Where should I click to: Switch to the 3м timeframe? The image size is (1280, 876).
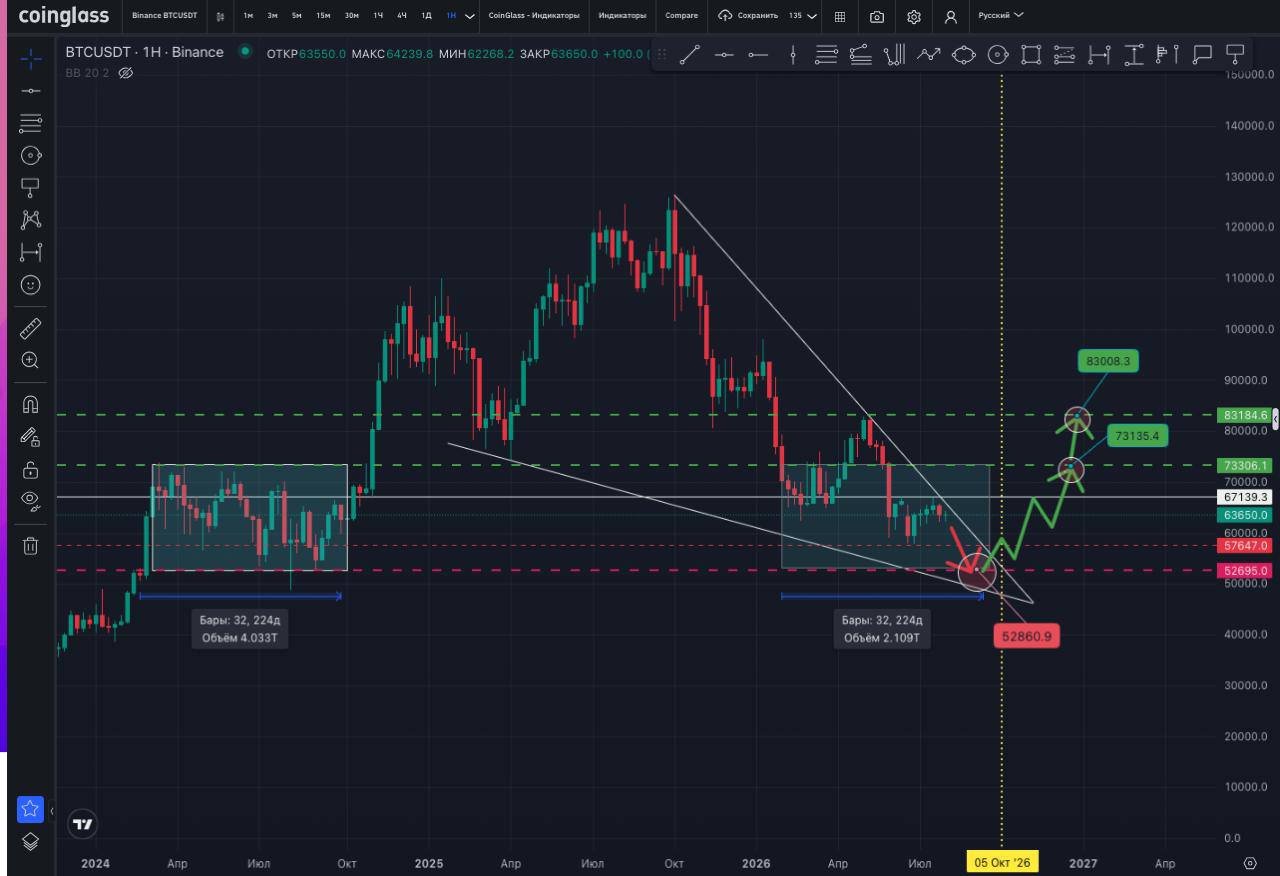click(x=272, y=16)
